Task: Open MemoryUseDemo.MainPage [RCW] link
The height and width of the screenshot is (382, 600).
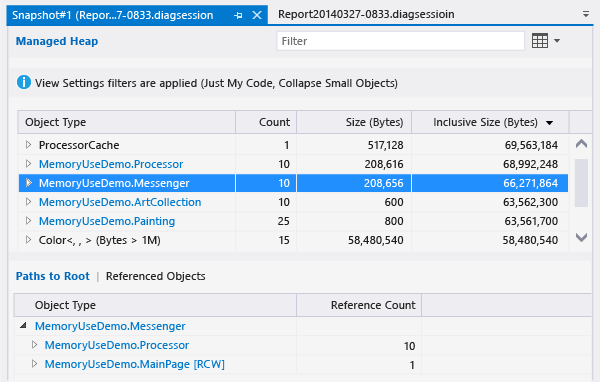Action: point(134,364)
